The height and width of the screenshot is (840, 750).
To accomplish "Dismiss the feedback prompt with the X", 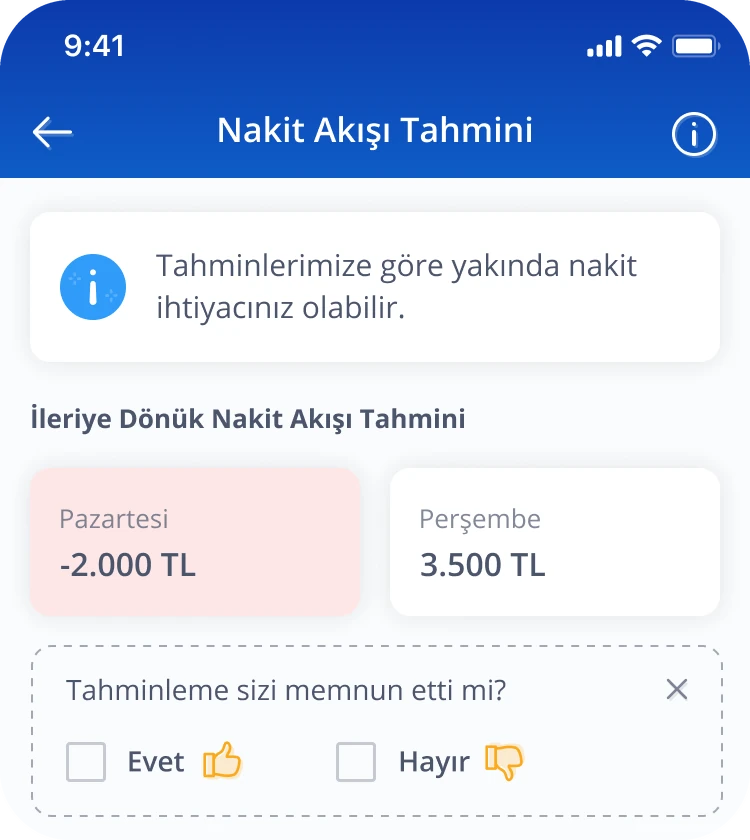I will 677,689.
